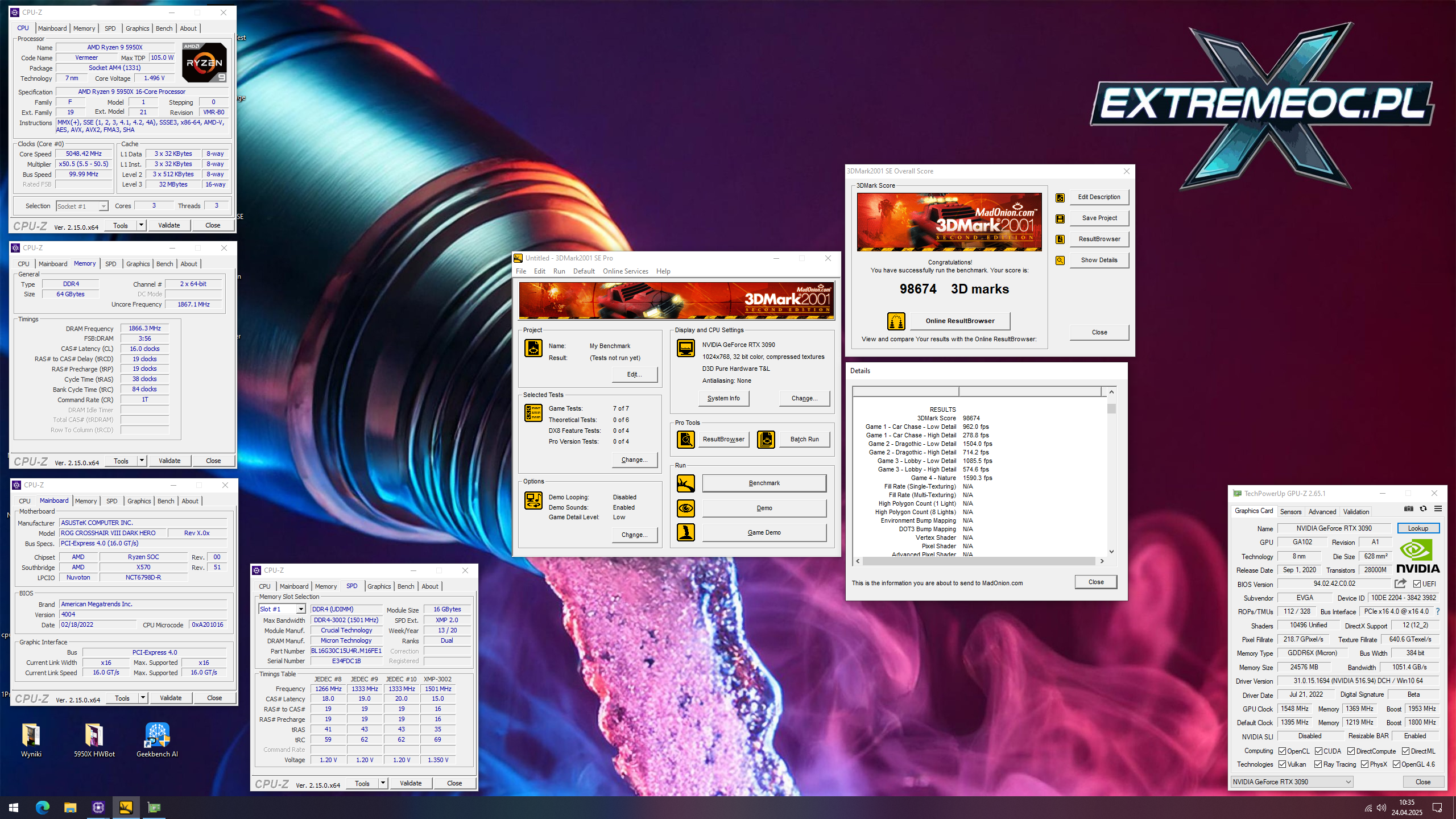Open 5950X HWBot desktop shortcut
Viewport: 1456px width, 819px height.
94,741
